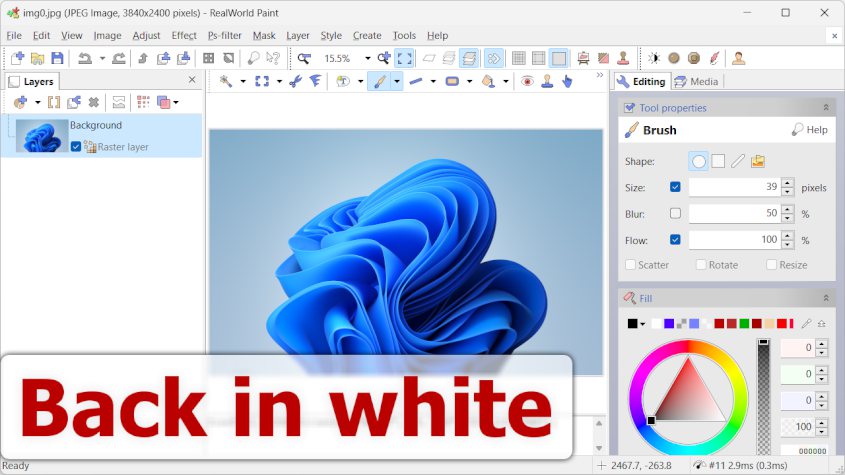Click the zoom in magnifier icon

pyautogui.click(x=384, y=58)
